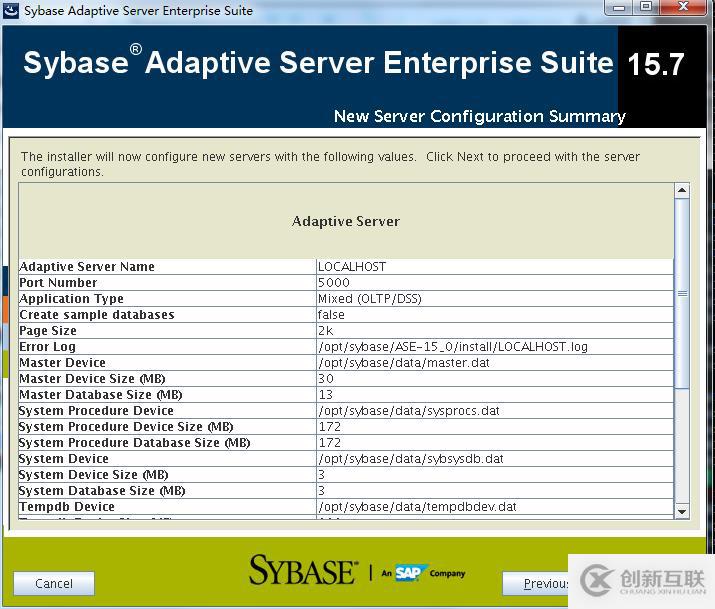Click the Master Device Size (MB) label
Screen dimensions: 715x609
(92, 379)
